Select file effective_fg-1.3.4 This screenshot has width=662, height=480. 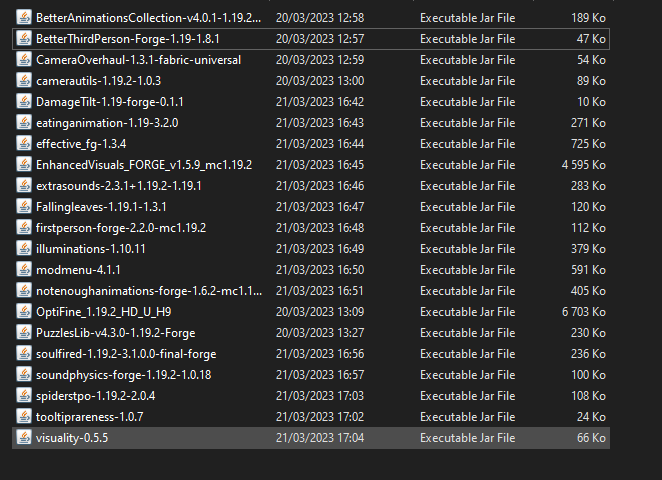pos(81,144)
